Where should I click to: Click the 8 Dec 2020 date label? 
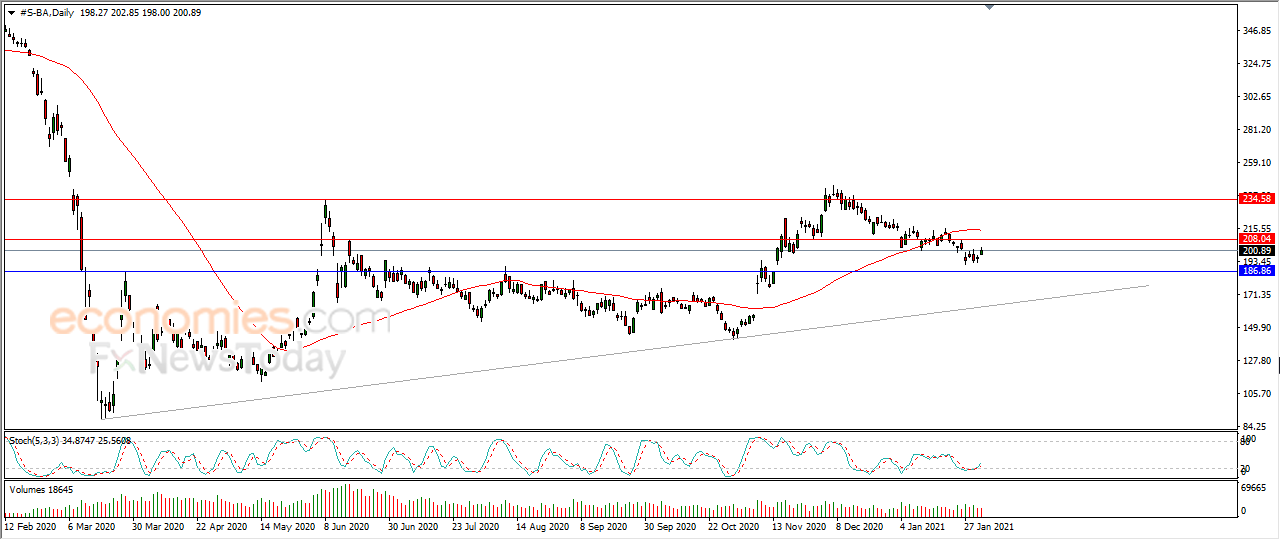point(860,525)
